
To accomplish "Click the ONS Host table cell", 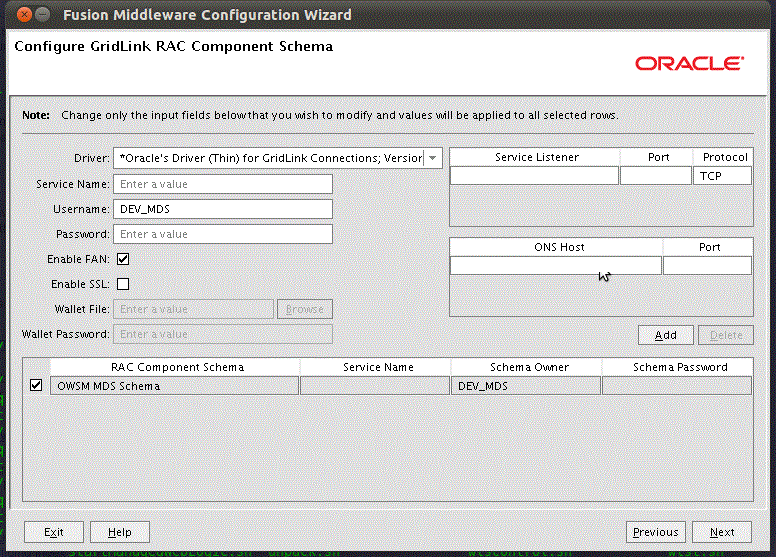I will [x=556, y=265].
